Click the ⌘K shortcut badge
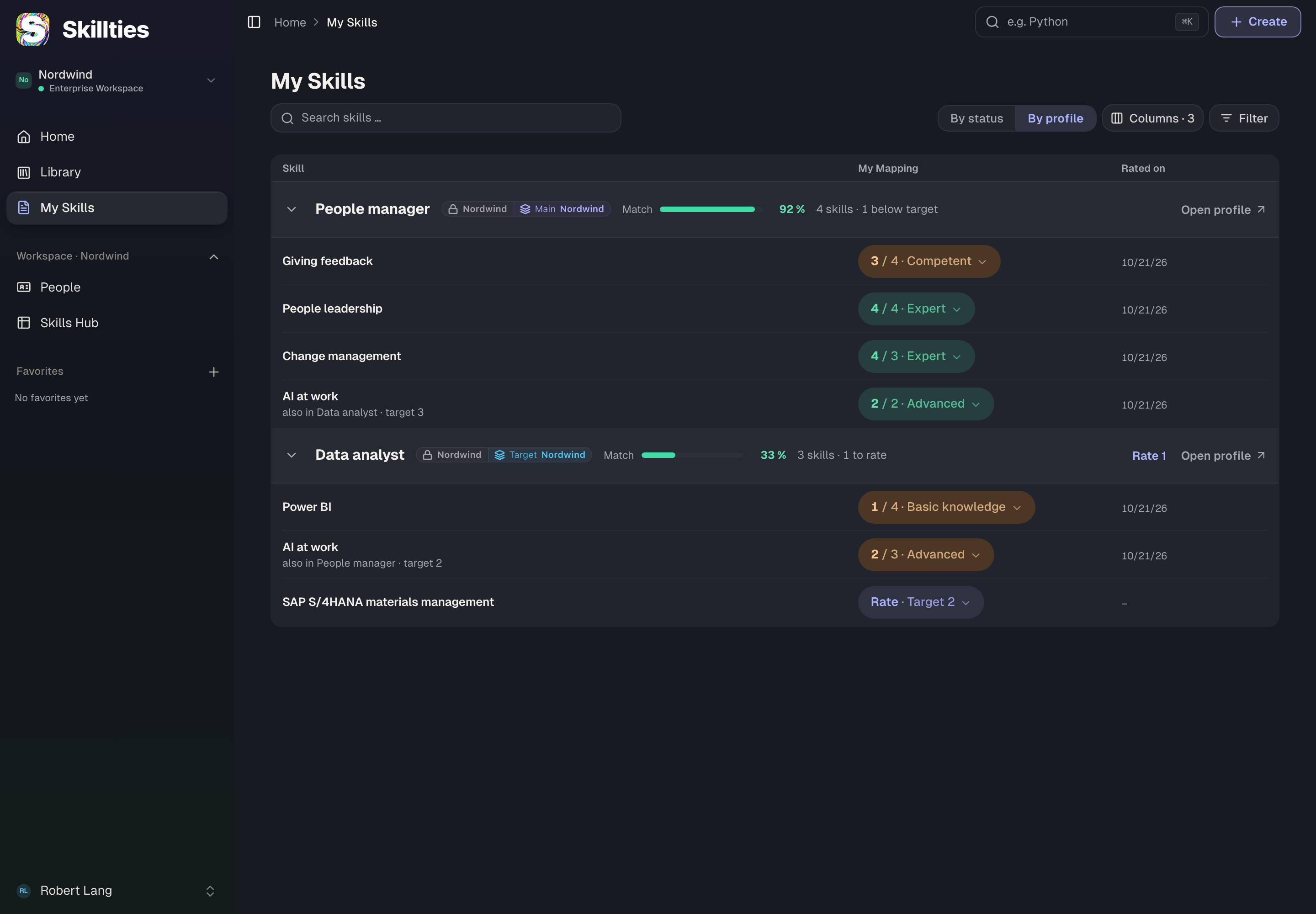Viewport: 1316px width, 914px height. click(1187, 22)
